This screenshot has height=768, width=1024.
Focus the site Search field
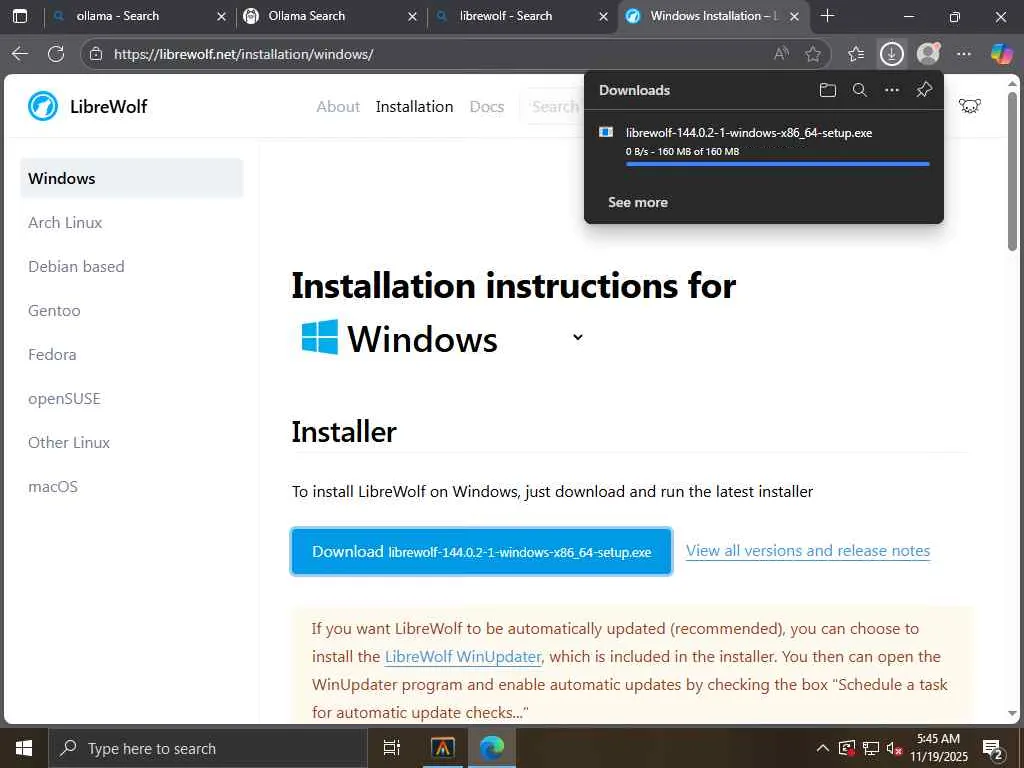click(554, 106)
